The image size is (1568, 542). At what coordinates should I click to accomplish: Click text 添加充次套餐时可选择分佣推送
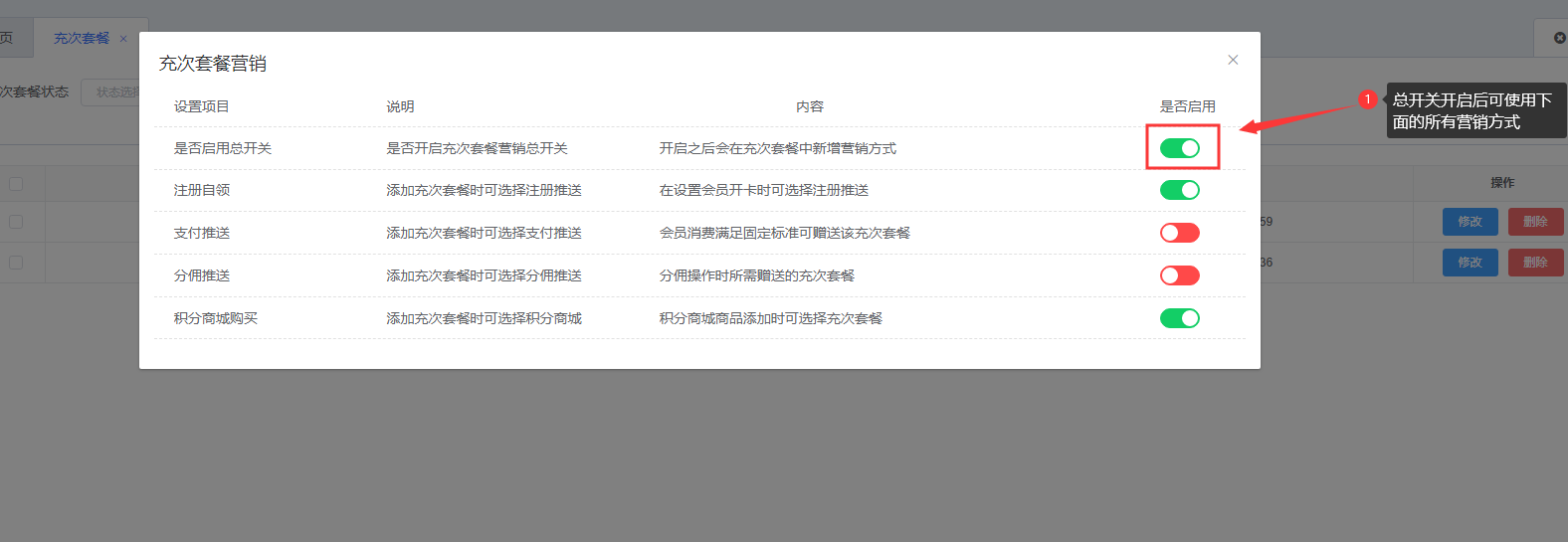pyautogui.click(x=484, y=275)
